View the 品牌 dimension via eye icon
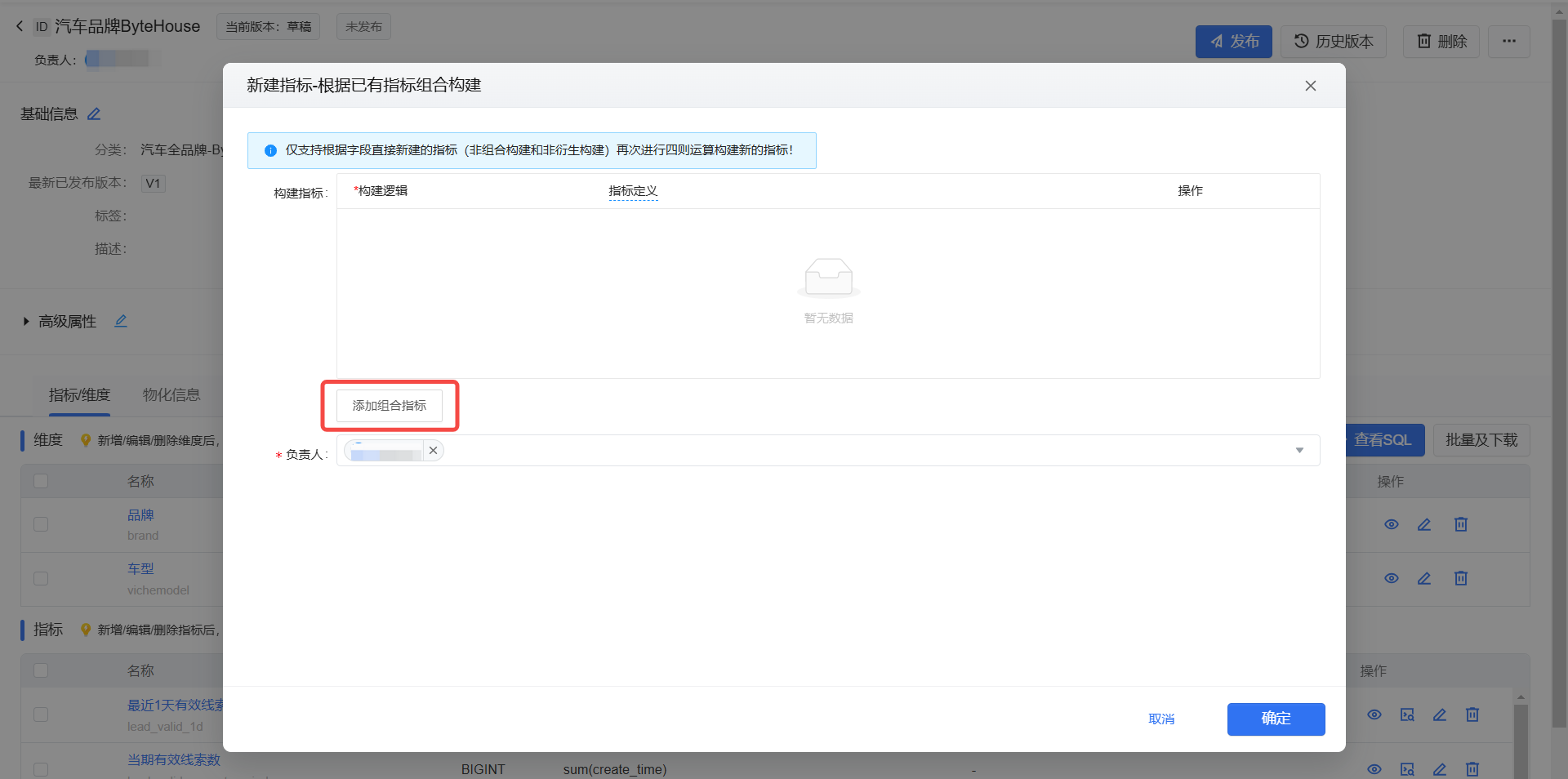 (1392, 525)
